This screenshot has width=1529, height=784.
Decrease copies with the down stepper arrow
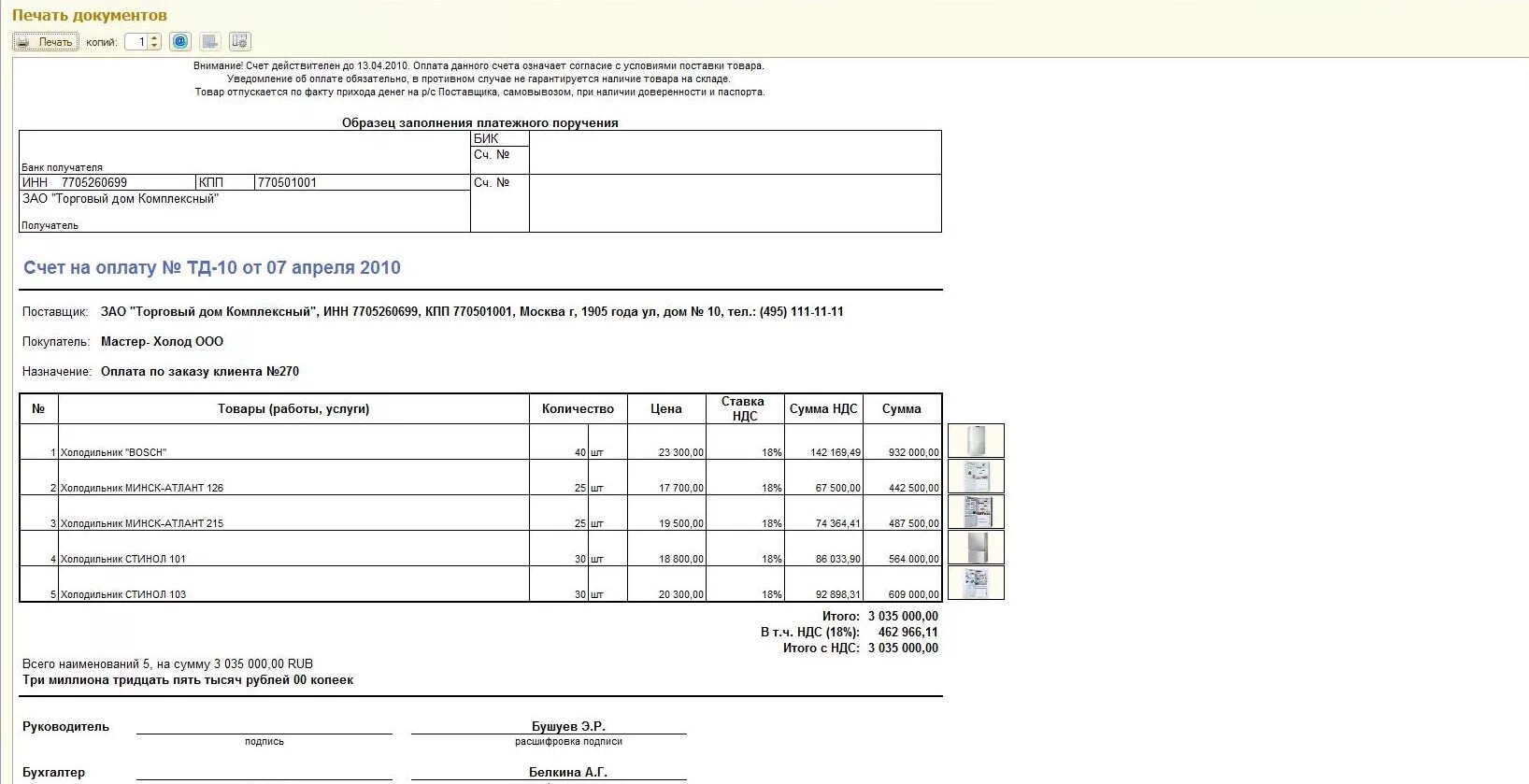click(155, 46)
